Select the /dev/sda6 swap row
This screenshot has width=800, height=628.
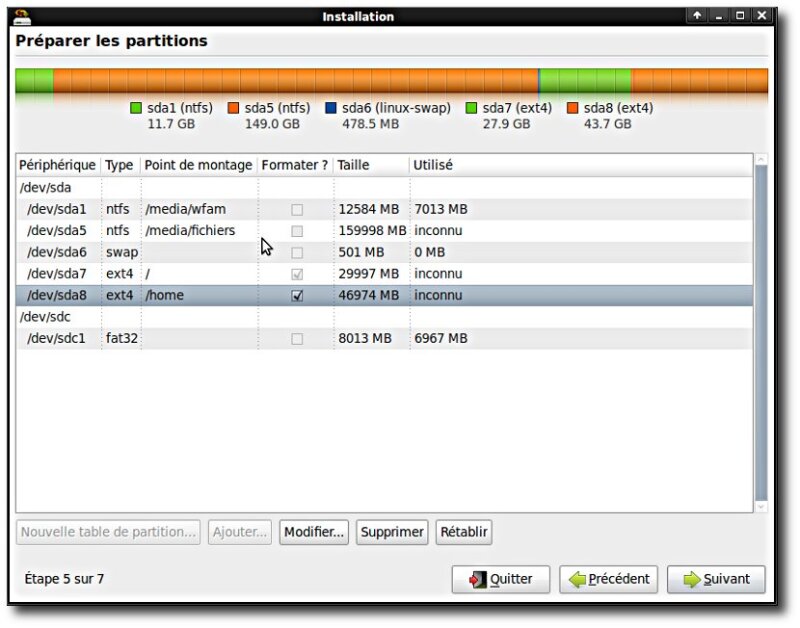click(x=384, y=252)
